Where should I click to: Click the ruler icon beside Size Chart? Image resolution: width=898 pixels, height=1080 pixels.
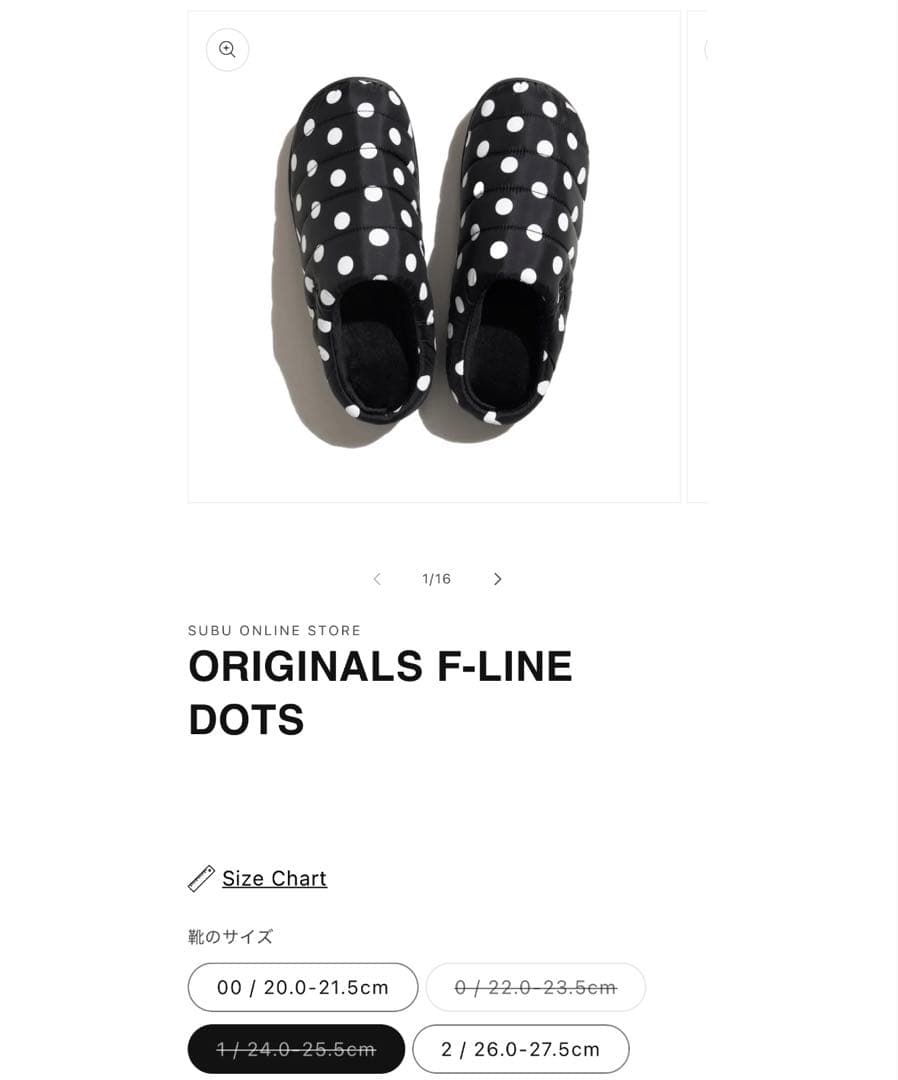pos(201,878)
